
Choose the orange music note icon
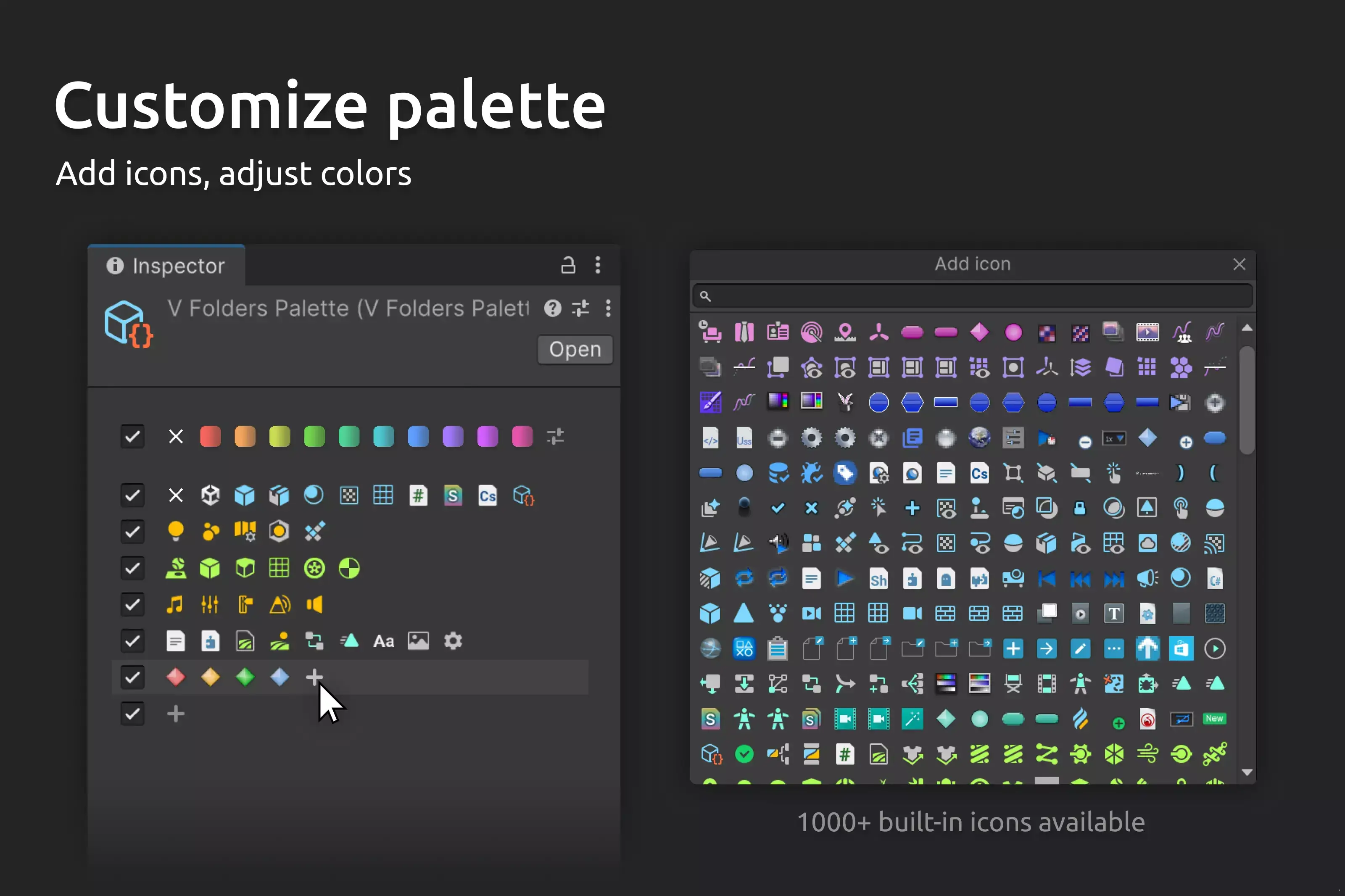pyautogui.click(x=175, y=605)
